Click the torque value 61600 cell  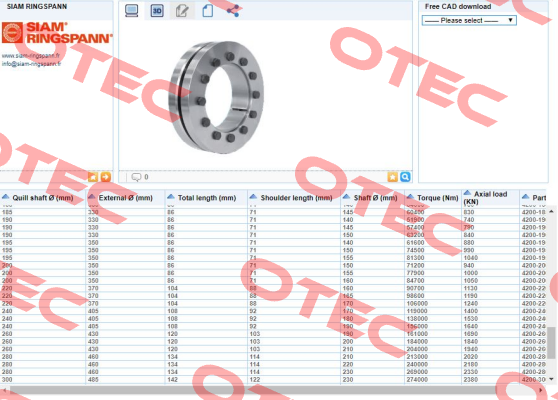tap(415, 242)
